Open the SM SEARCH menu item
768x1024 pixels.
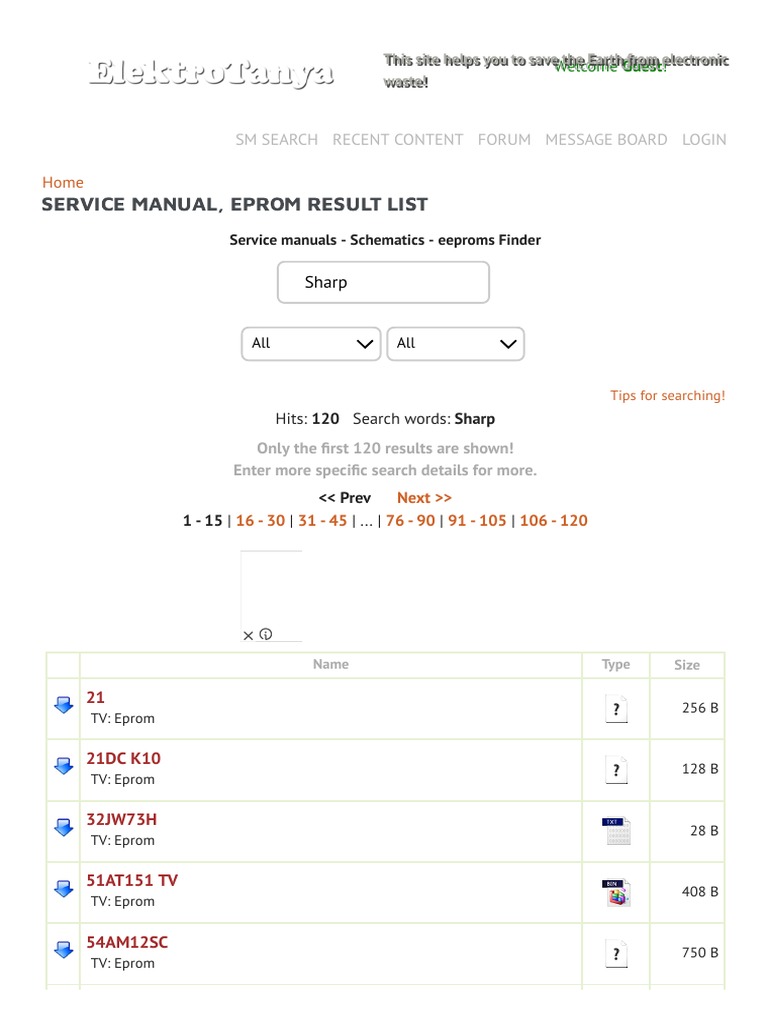click(x=276, y=140)
